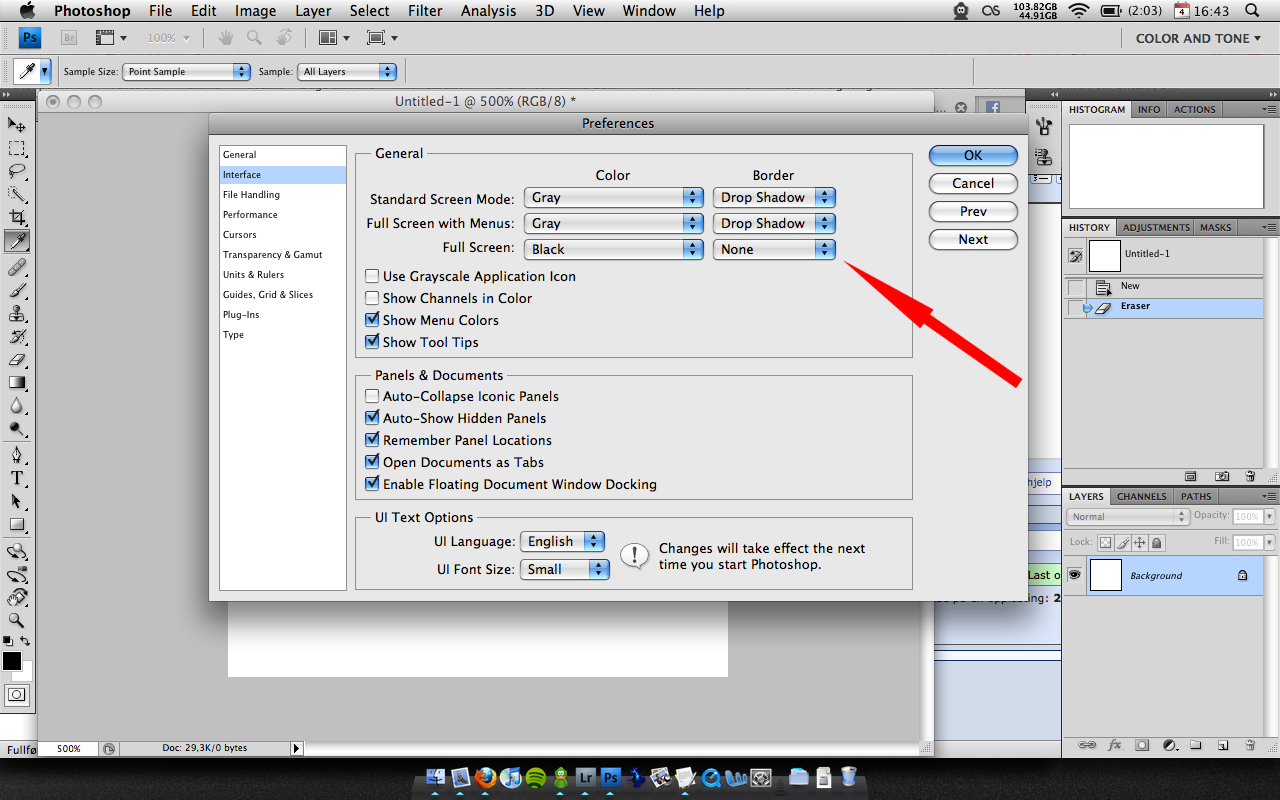Select the Crop tool
The image size is (1280, 800).
(17, 218)
